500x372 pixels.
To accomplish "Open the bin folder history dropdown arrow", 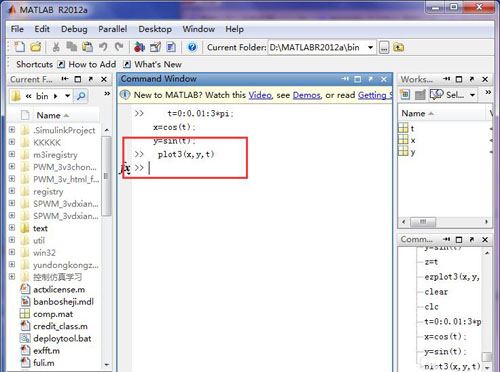I will 67,96.
